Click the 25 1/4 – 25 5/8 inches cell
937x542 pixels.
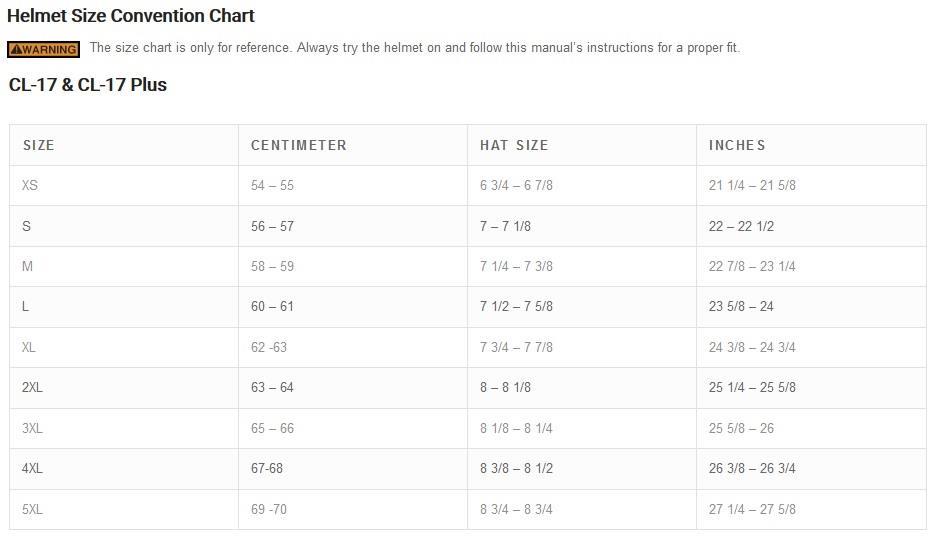coord(752,387)
